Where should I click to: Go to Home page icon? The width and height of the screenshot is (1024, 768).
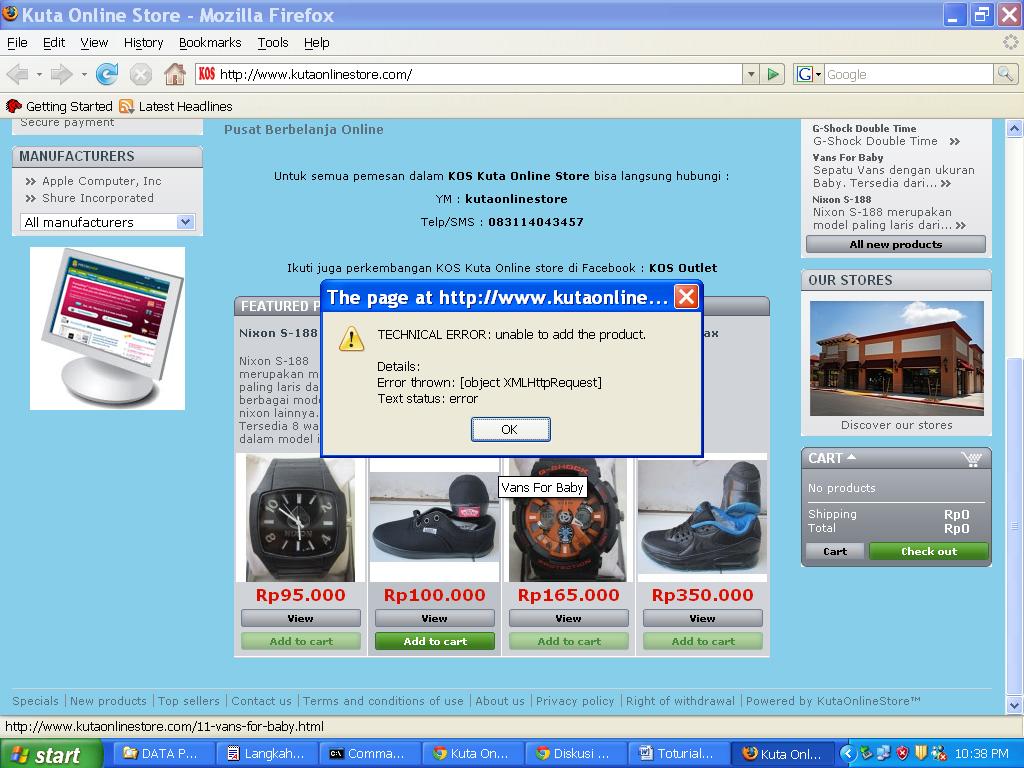tap(175, 74)
